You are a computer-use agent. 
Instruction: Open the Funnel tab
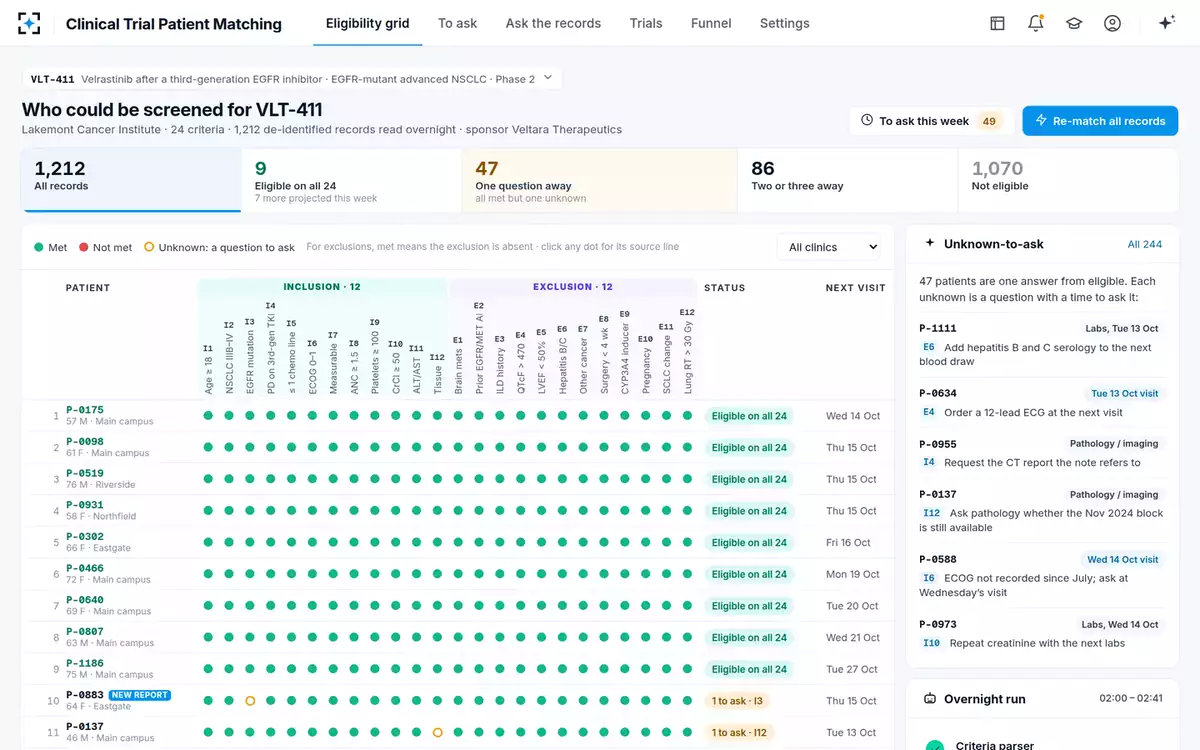[711, 23]
